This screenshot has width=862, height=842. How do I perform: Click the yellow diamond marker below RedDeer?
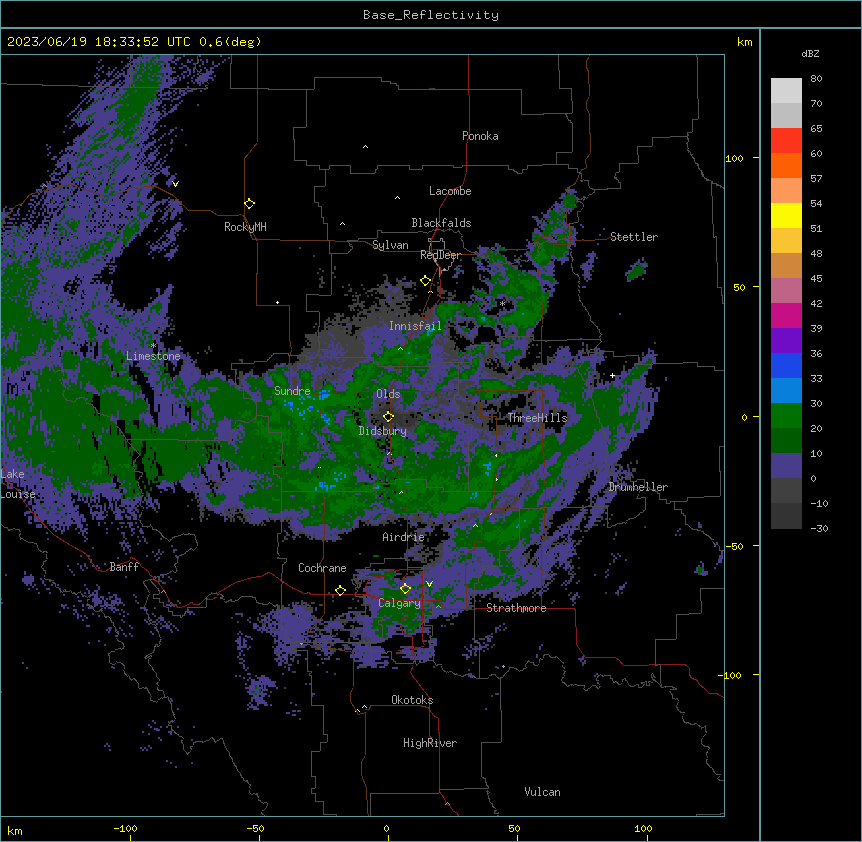[426, 281]
